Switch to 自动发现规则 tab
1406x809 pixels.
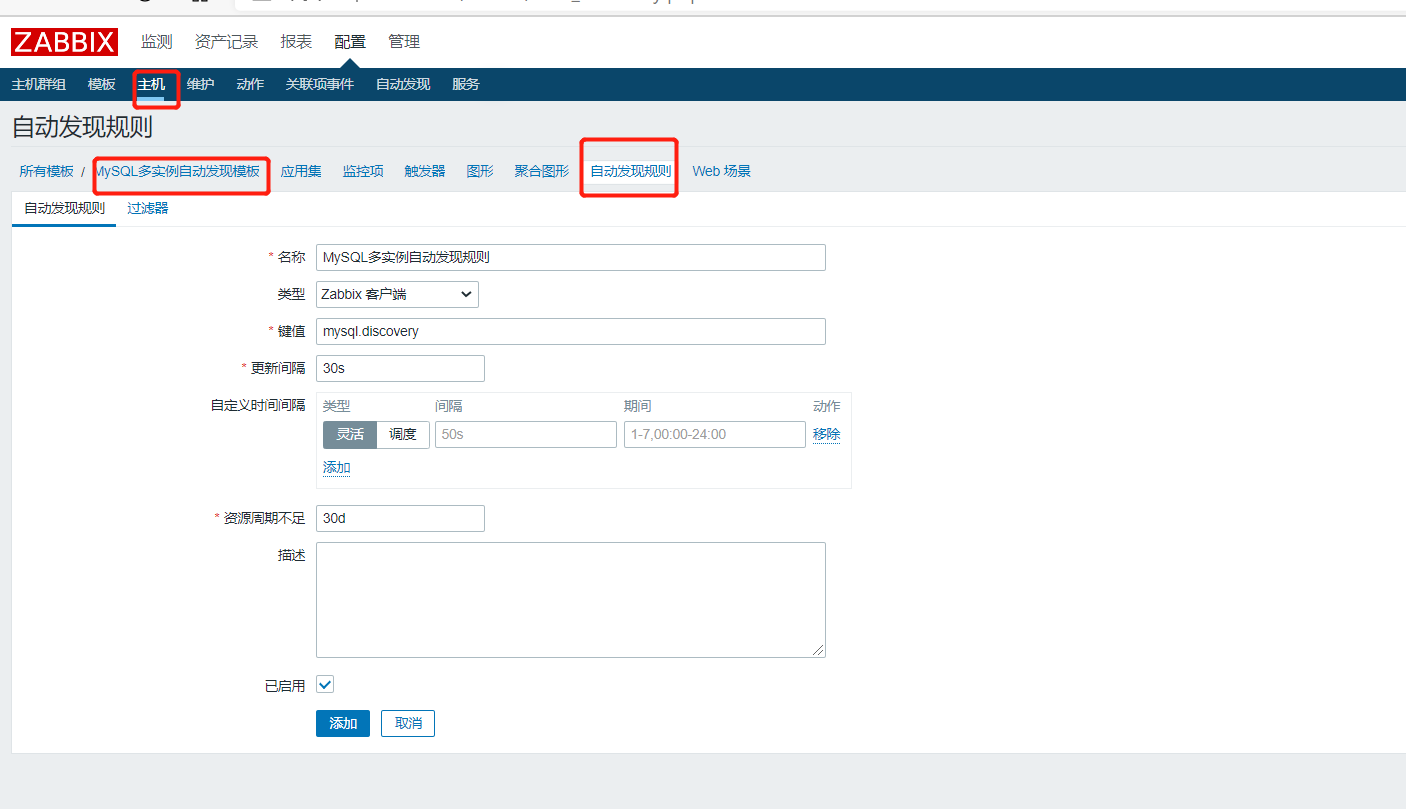tap(64, 209)
